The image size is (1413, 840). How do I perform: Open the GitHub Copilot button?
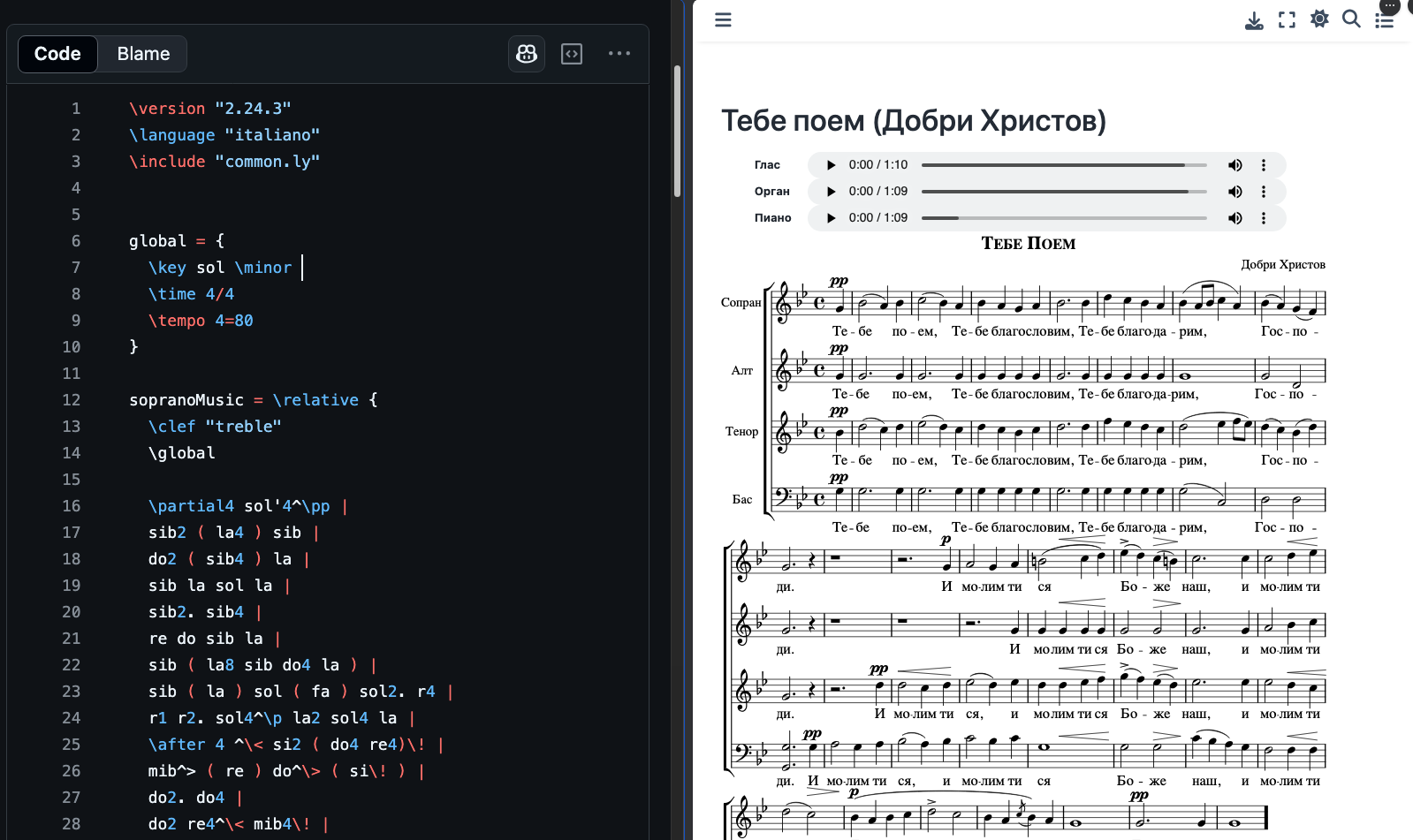tap(527, 54)
